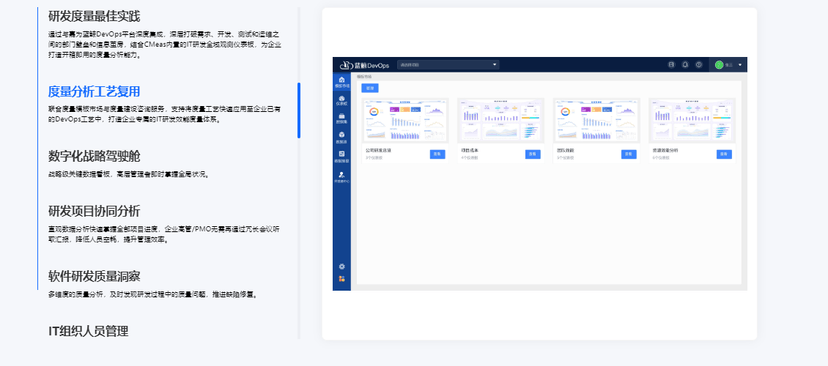Switch to 数字化战略驾驶舱 section
The height and width of the screenshot is (366, 828).
[94, 156]
